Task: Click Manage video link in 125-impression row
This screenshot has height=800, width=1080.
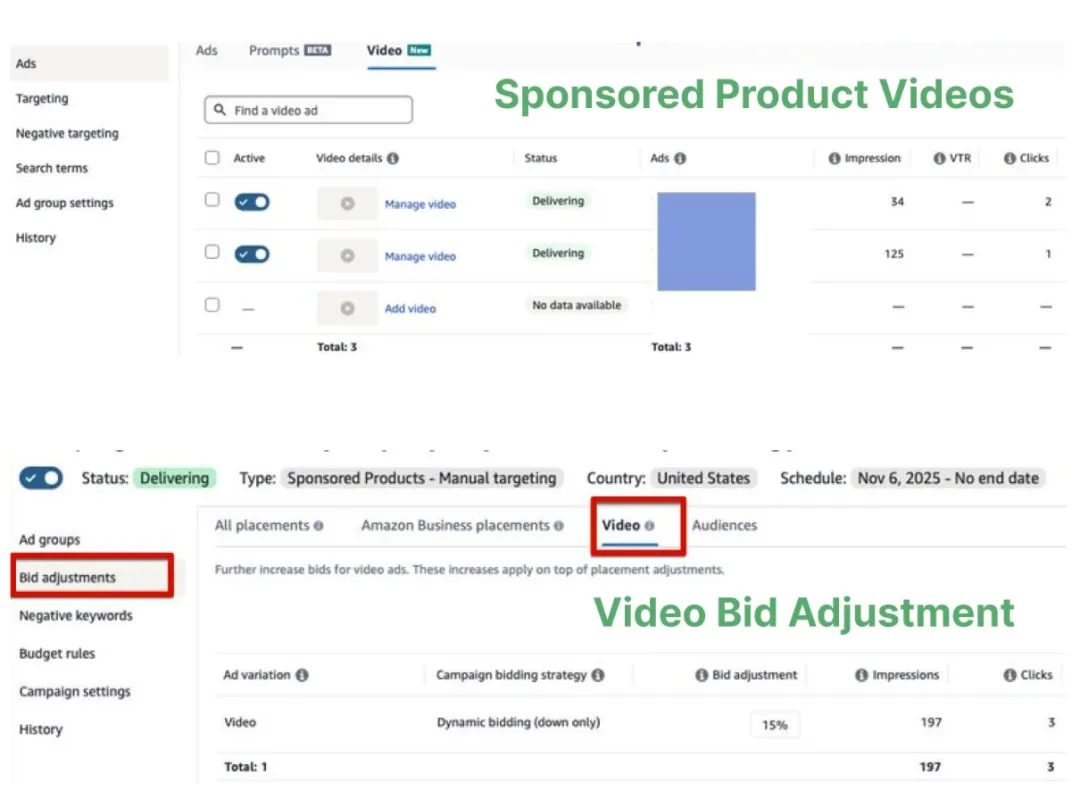Action: coord(420,256)
